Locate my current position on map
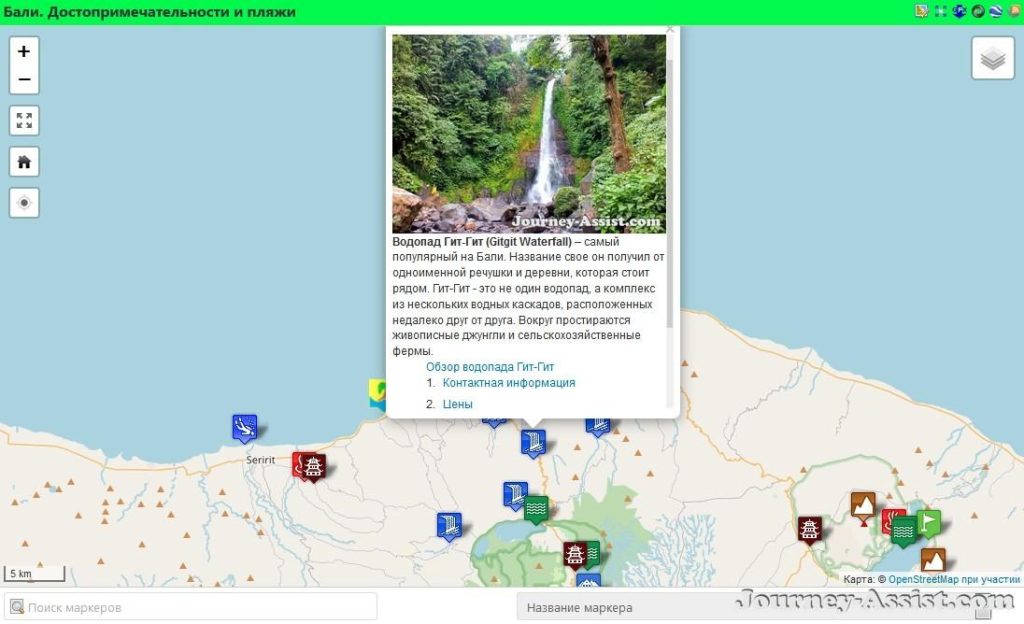This screenshot has width=1024, height=624. [x=24, y=203]
